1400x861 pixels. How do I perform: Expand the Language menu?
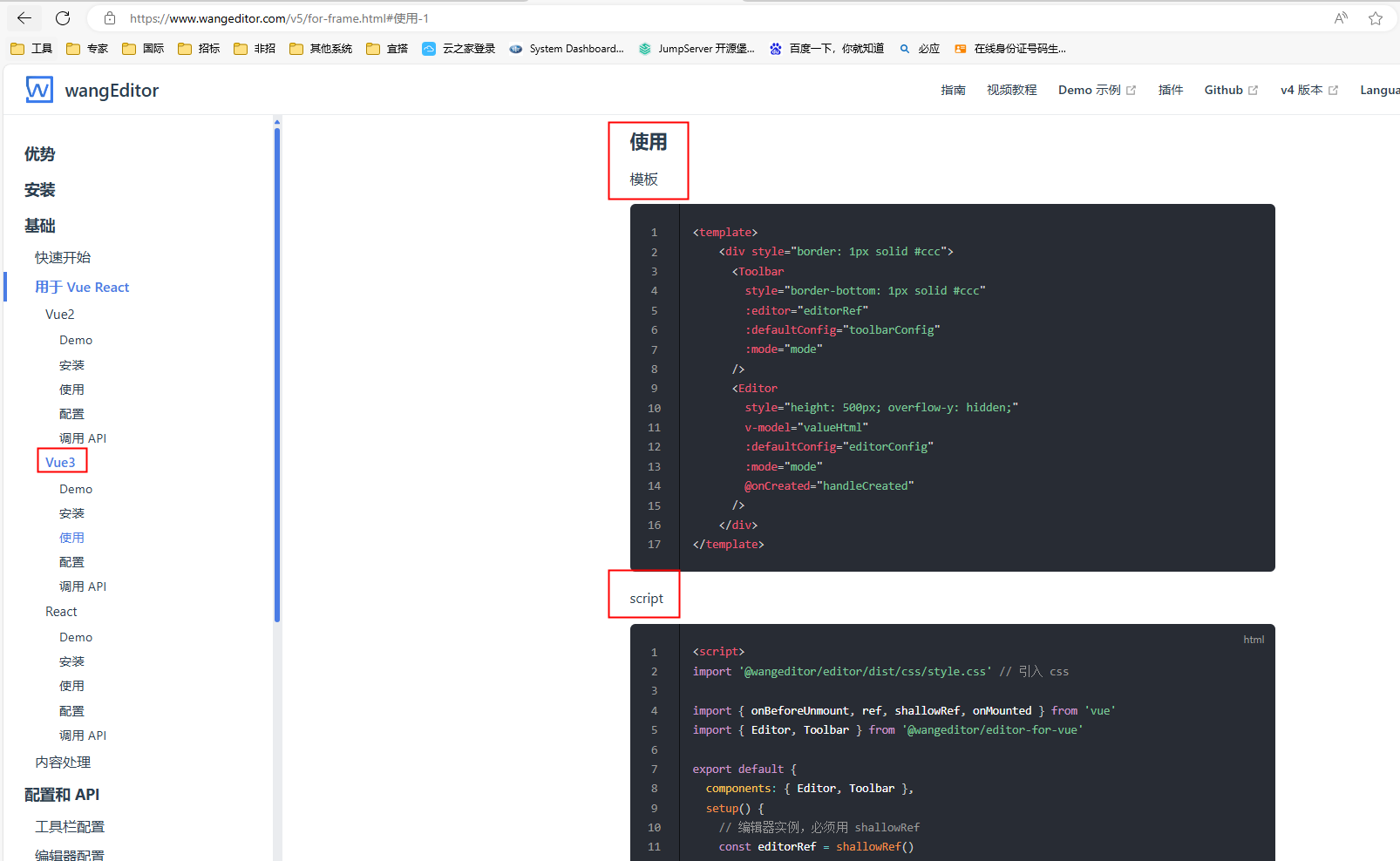tap(1379, 89)
